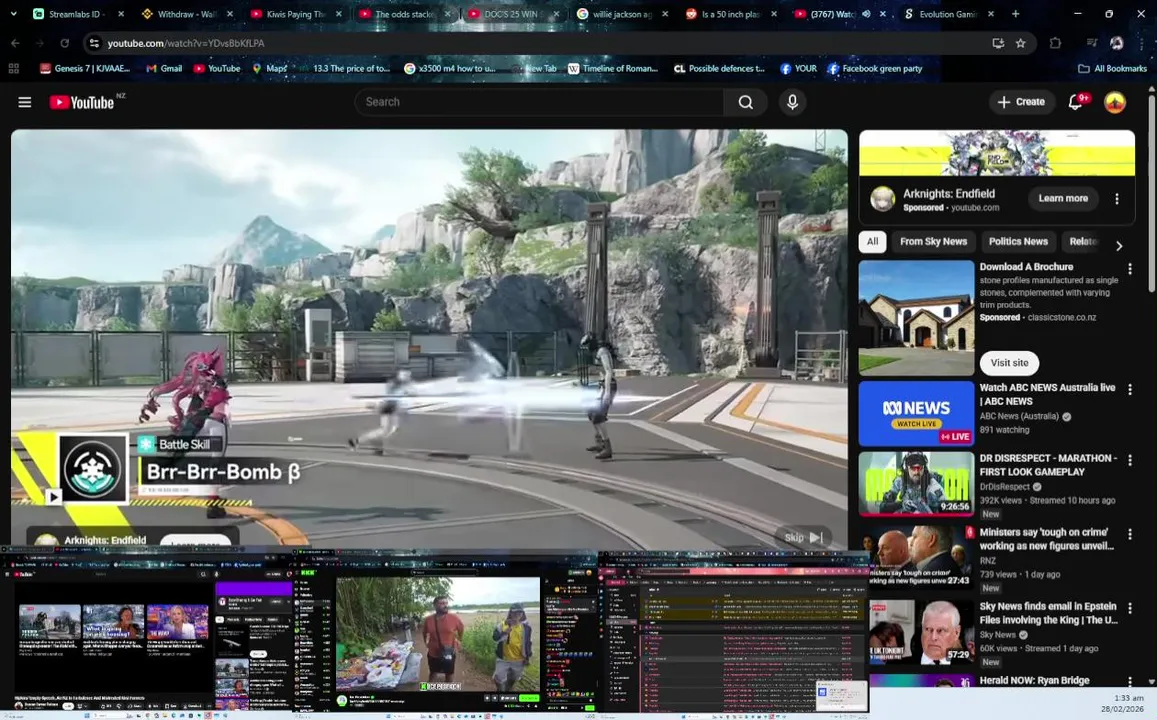The width and height of the screenshot is (1157, 720).
Task: Open the Maps bookmark
Action: [x=269, y=69]
